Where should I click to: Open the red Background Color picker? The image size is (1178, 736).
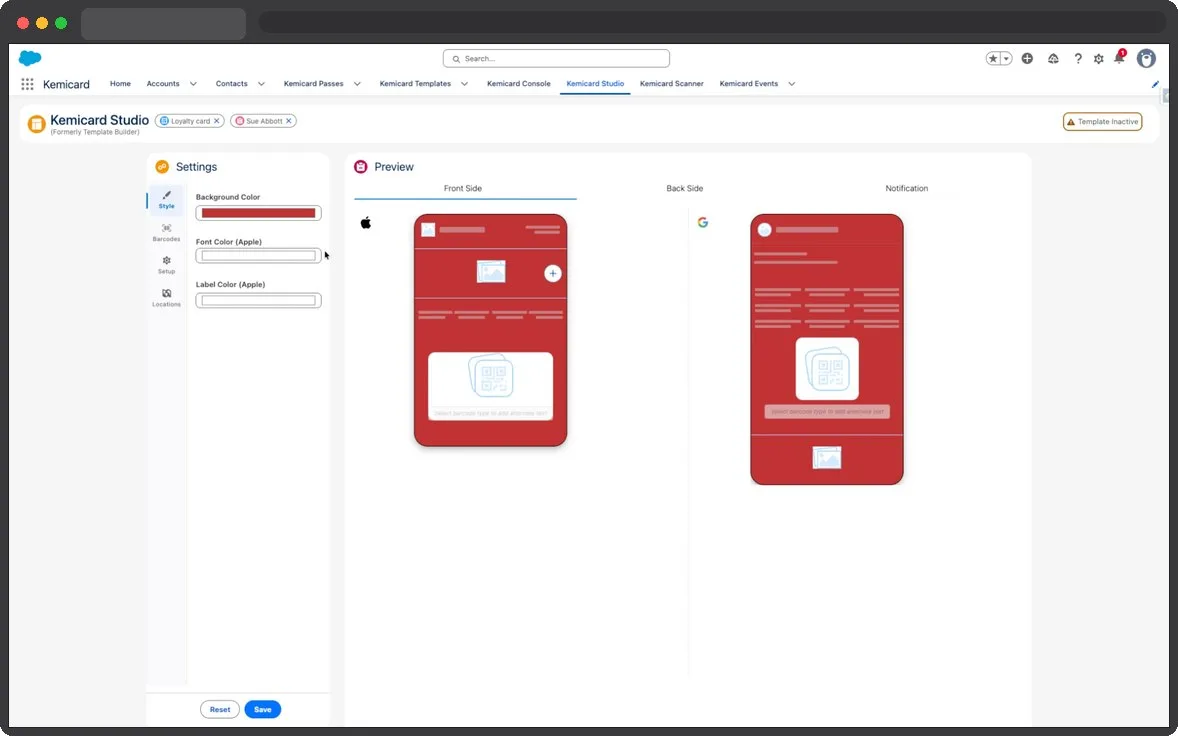(258, 213)
